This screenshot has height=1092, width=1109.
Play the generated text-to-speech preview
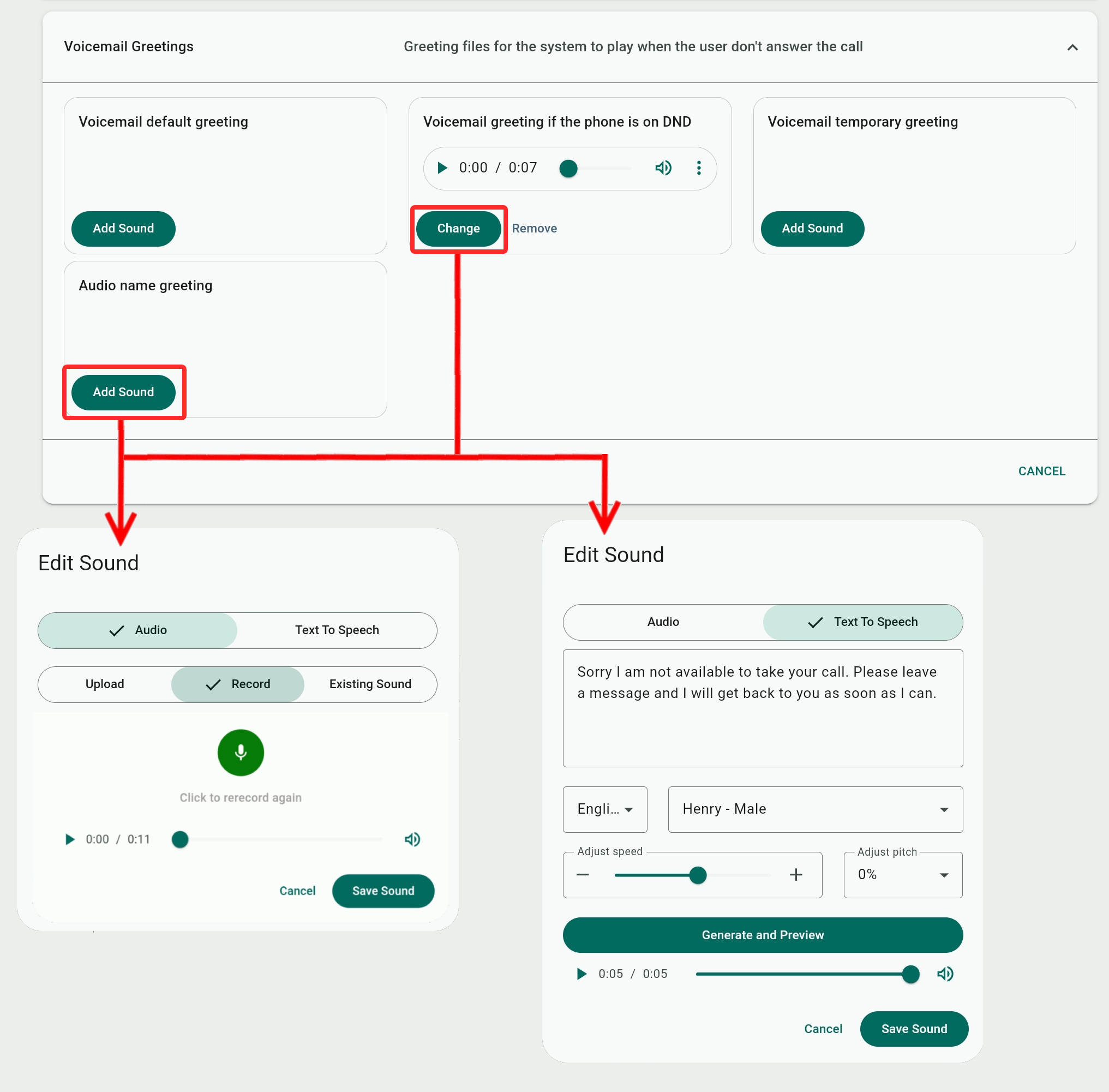click(x=581, y=974)
